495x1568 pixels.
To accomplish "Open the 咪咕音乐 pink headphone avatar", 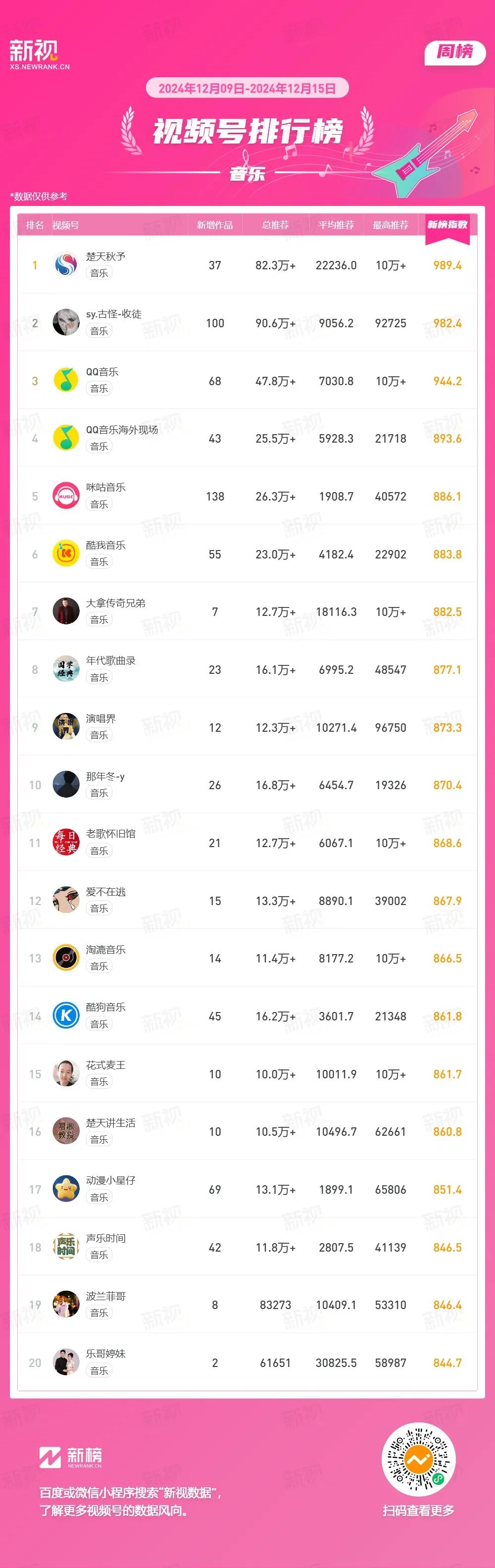I will (66, 496).
